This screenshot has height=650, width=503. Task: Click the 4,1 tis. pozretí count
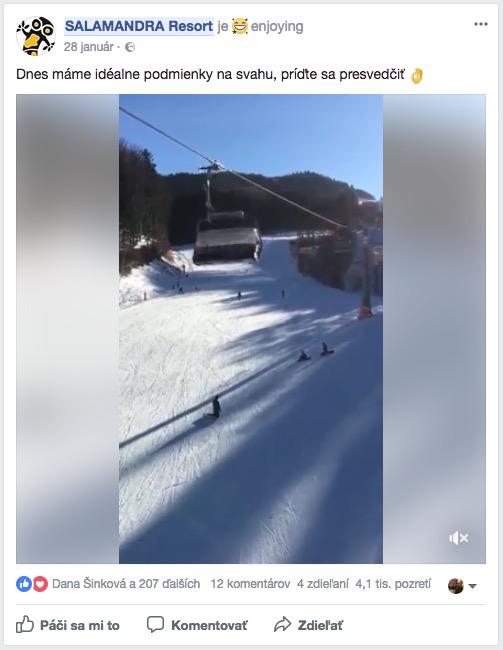[393, 584]
